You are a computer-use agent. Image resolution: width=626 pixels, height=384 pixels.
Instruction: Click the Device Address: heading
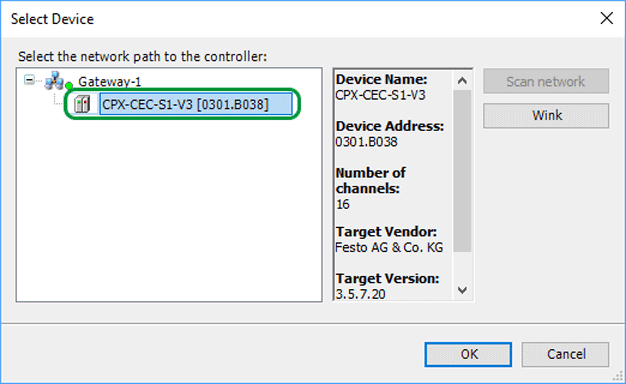[x=390, y=126]
